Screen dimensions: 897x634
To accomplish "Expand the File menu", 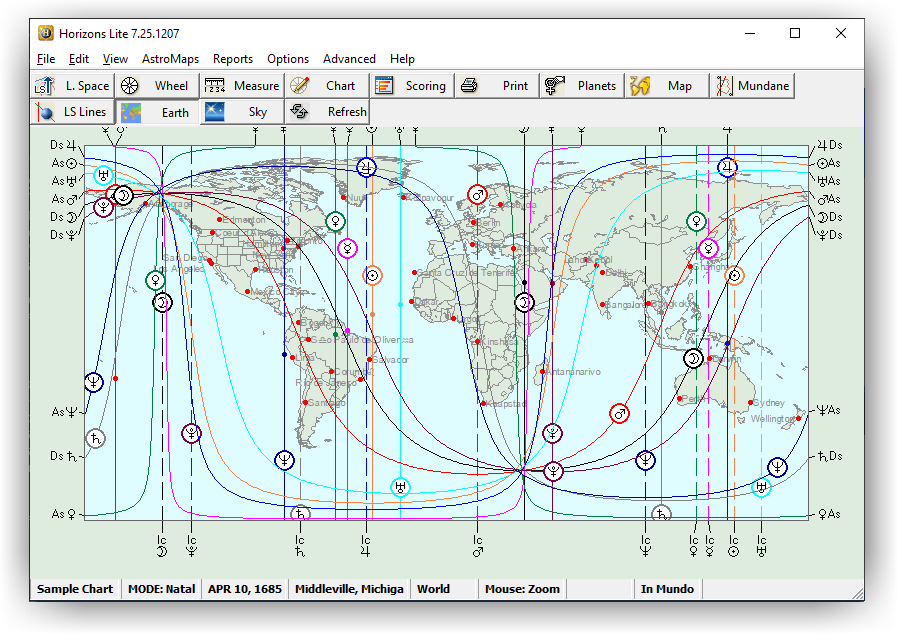I will pyautogui.click(x=46, y=59).
